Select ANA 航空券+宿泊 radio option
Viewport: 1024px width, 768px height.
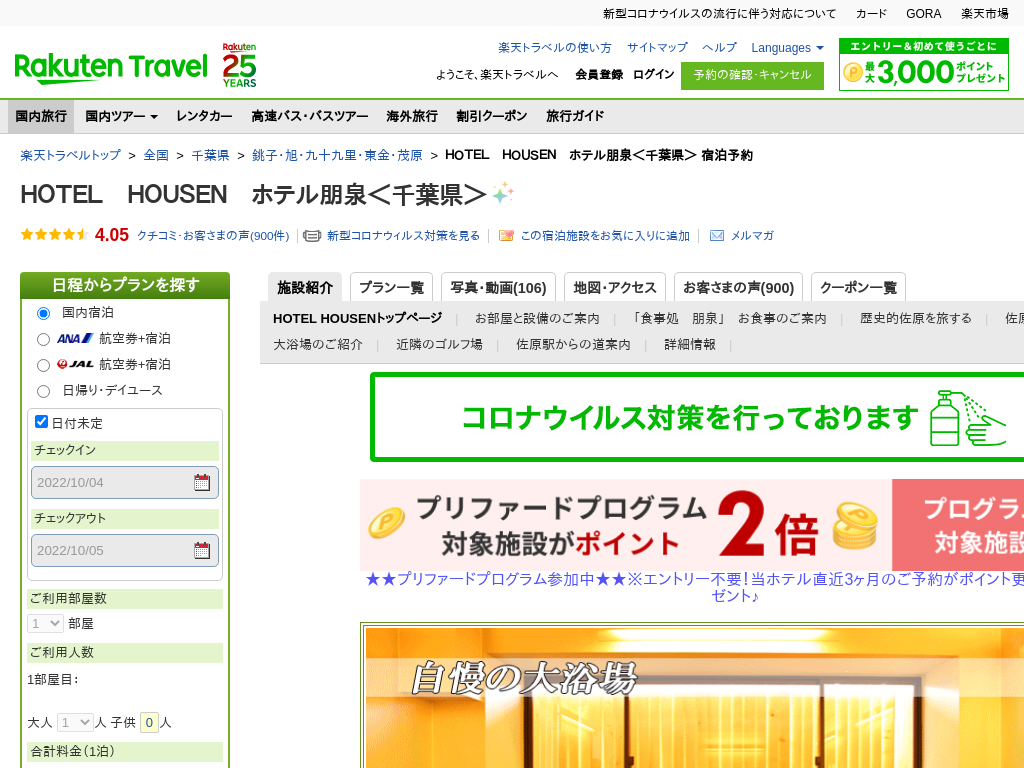tap(43, 340)
